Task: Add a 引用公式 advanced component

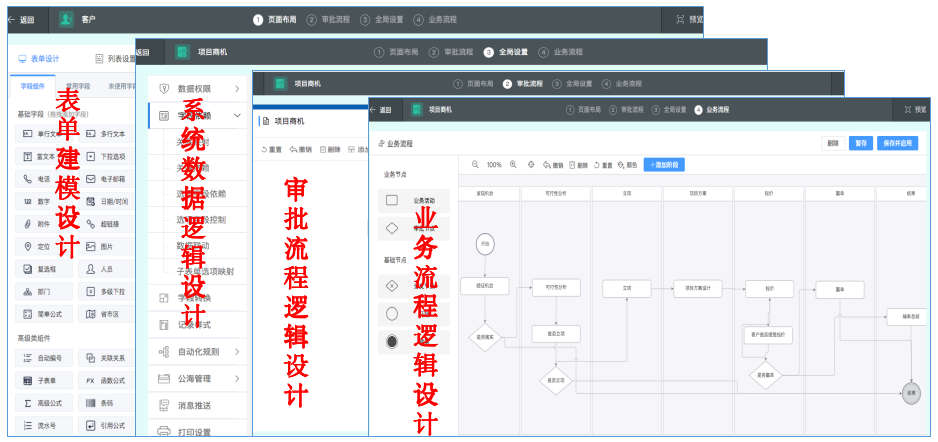Action: (x=106, y=426)
